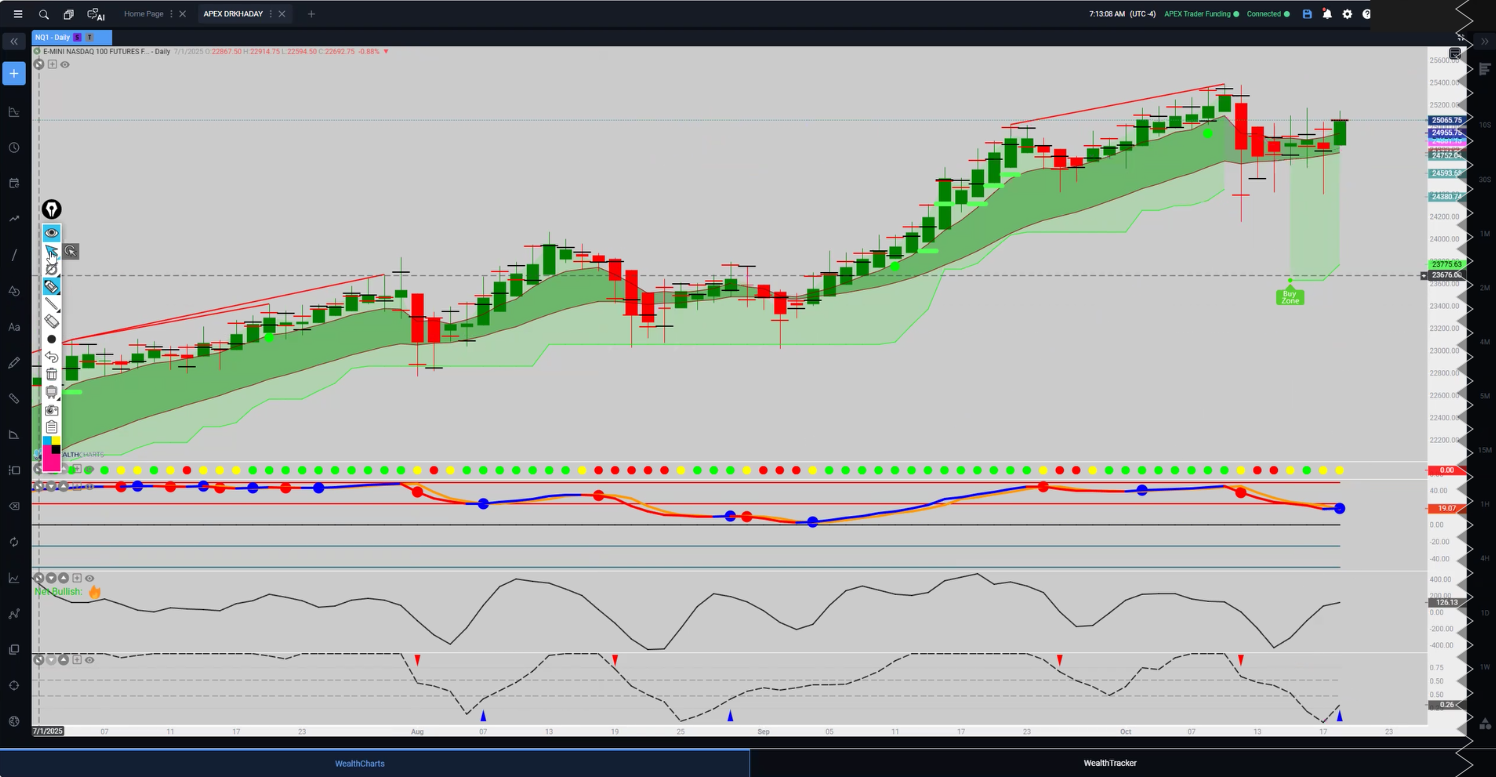The height and width of the screenshot is (777, 1496).
Task: Open the APEX DRKHADAY tab options menu
Action: tap(271, 14)
